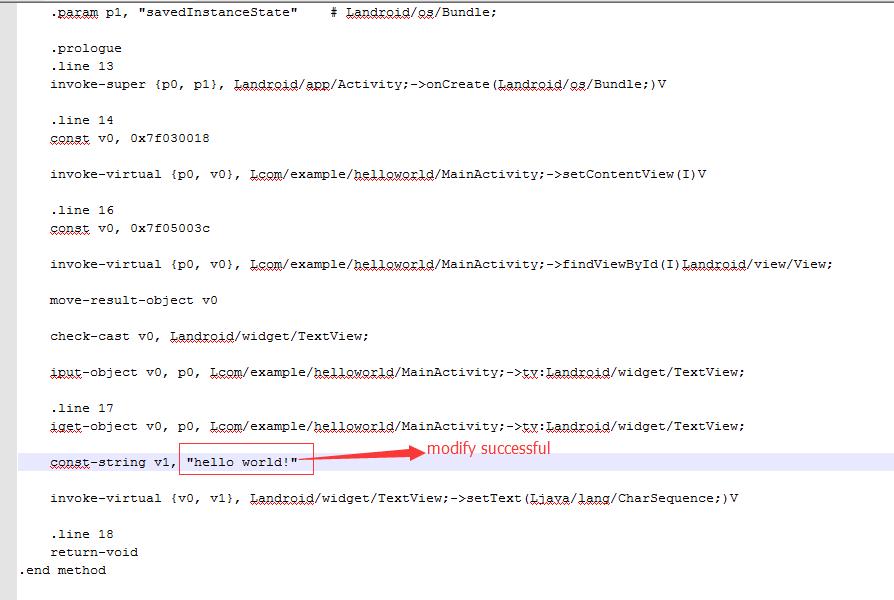This screenshot has width=894, height=600.
Task: Click the iget-object v0, p0 line
Action: tap(397, 427)
